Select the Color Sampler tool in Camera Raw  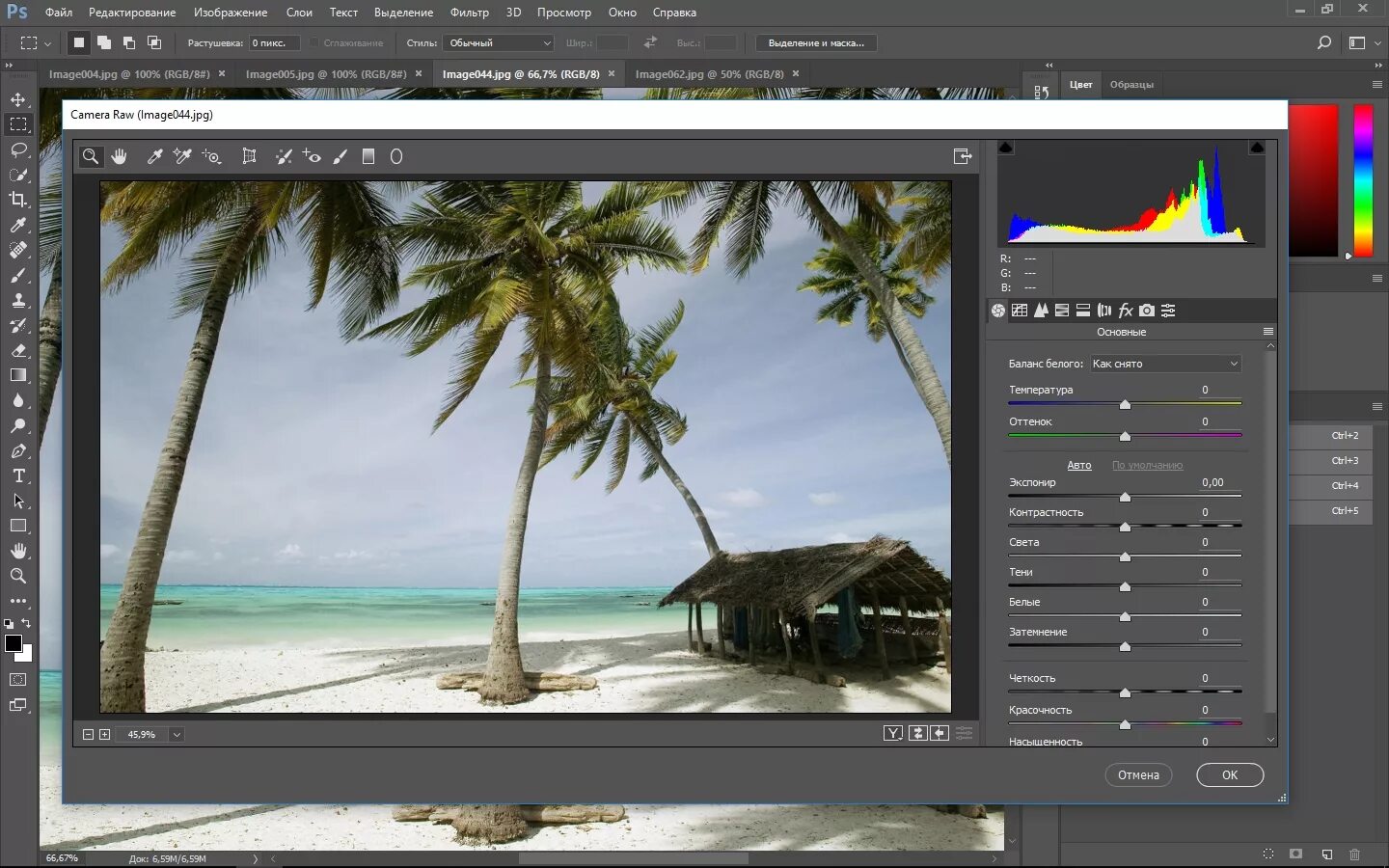point(182,156)
